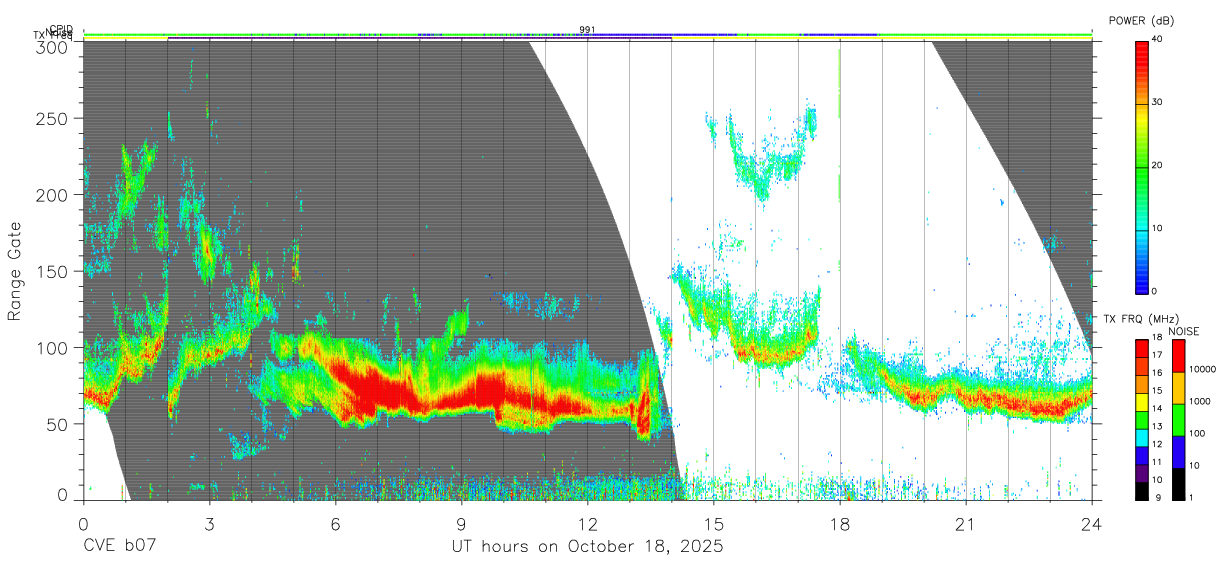1228x567 pixels.
Task: Select the red 17-18 MHz frequency swatch
Action: 1141,349
